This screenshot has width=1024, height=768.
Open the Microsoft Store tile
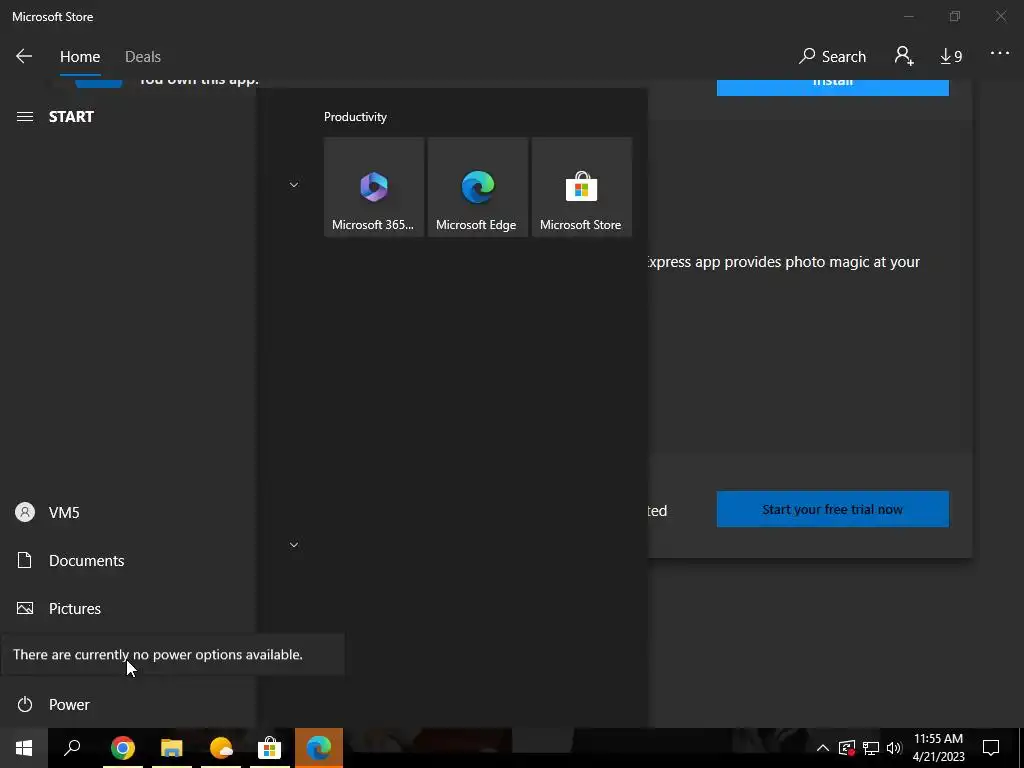(x=581, y=187)
